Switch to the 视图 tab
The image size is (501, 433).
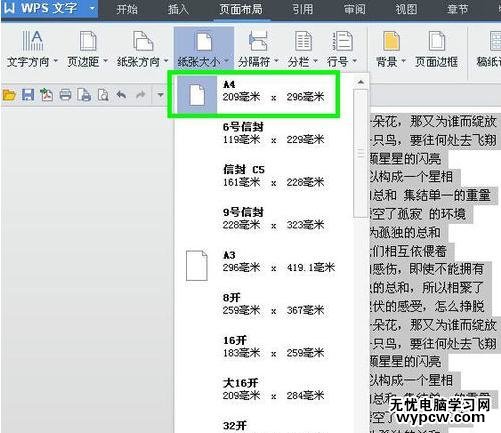(406, 9)
